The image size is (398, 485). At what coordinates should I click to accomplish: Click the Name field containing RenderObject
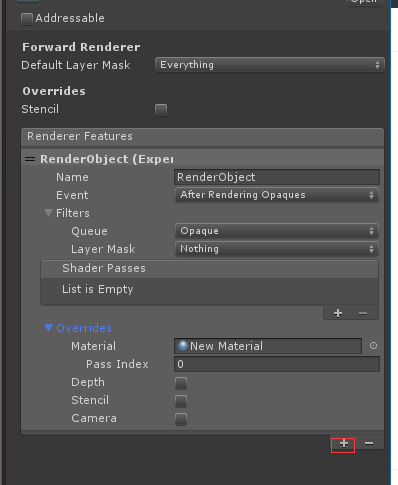click(277, 177)
